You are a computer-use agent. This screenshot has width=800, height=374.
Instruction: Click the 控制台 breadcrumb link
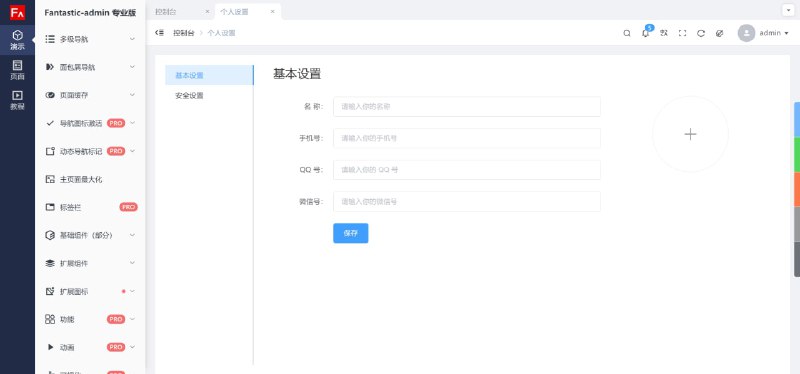(x=184, y=33)
